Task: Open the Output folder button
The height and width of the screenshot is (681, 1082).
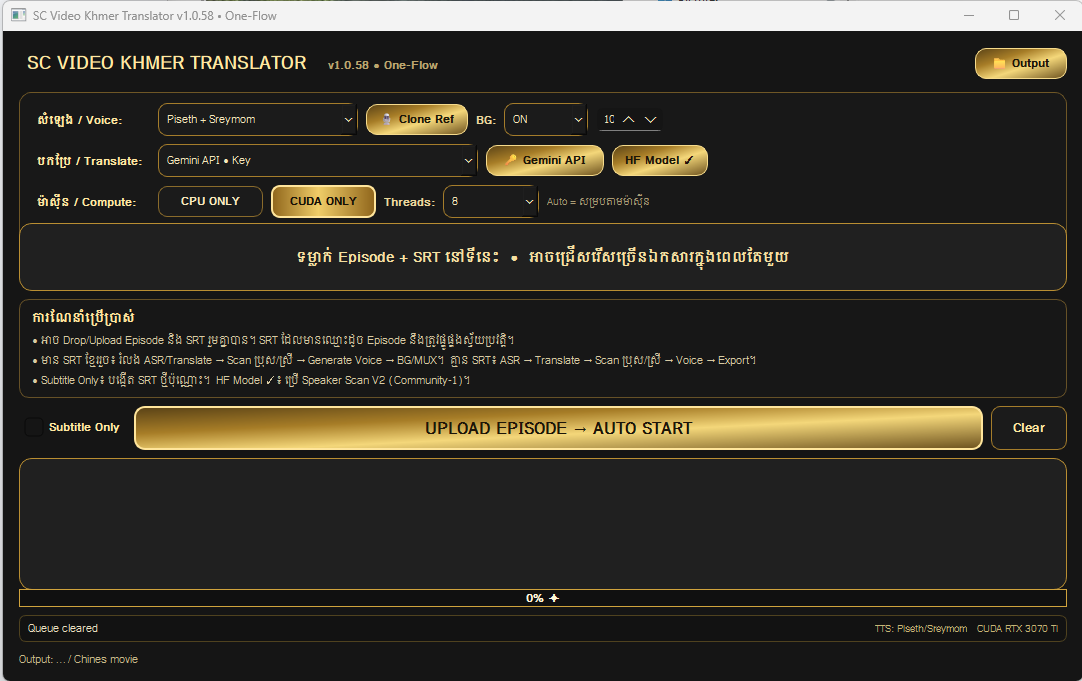Action: coord(1020,63)
